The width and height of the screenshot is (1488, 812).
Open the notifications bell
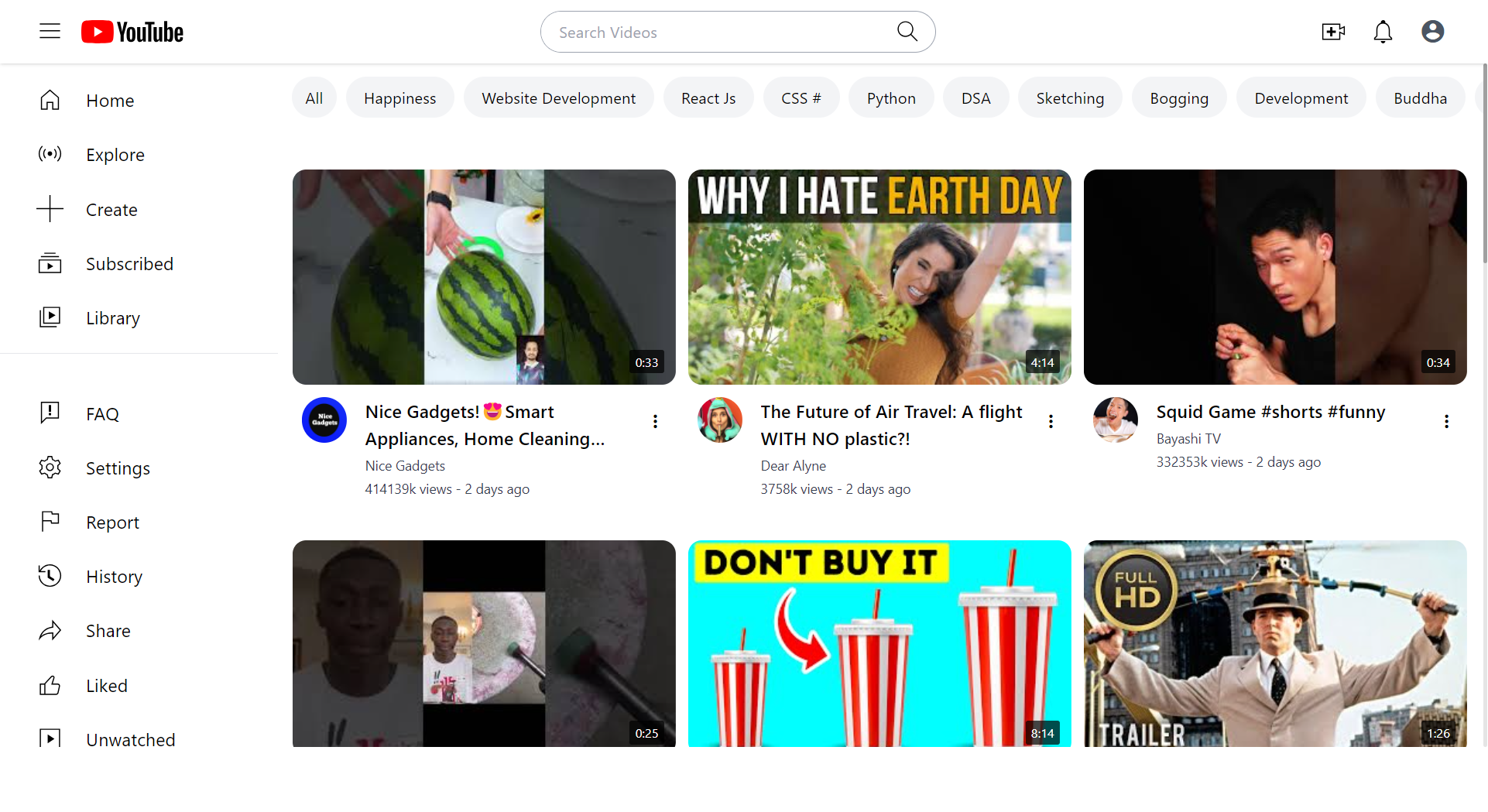1383,32
